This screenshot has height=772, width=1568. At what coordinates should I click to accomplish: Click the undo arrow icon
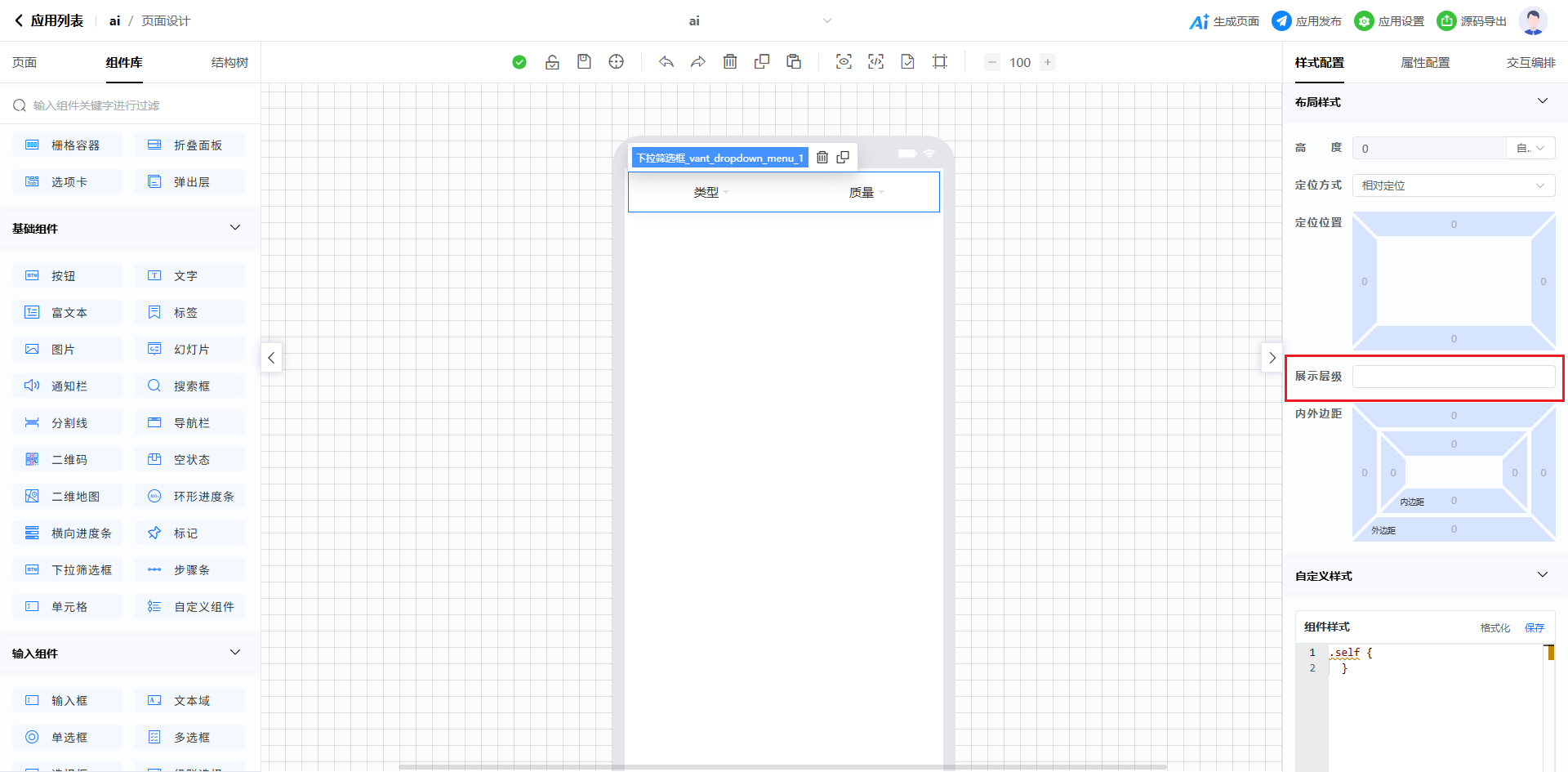pos(666,62)
